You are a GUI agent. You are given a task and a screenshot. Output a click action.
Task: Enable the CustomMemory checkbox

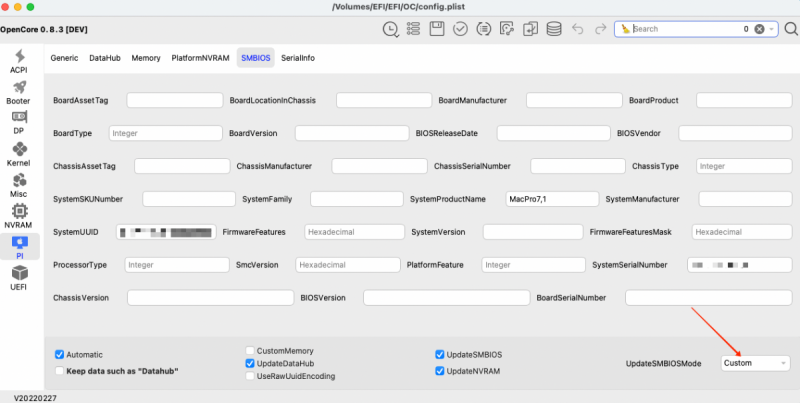coord(249,351)
